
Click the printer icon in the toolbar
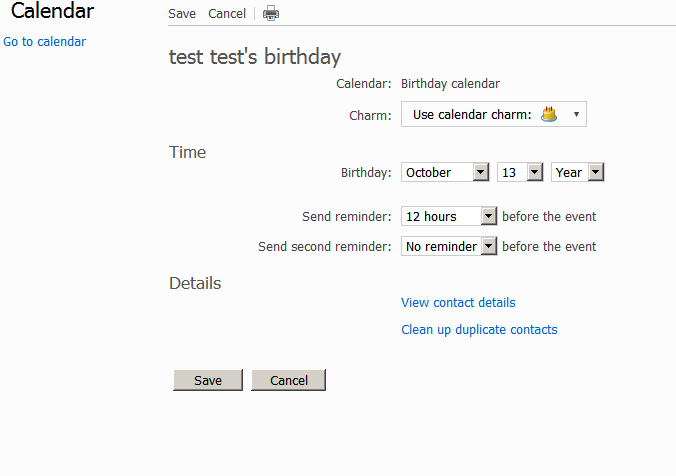click(x=271, y=14)
